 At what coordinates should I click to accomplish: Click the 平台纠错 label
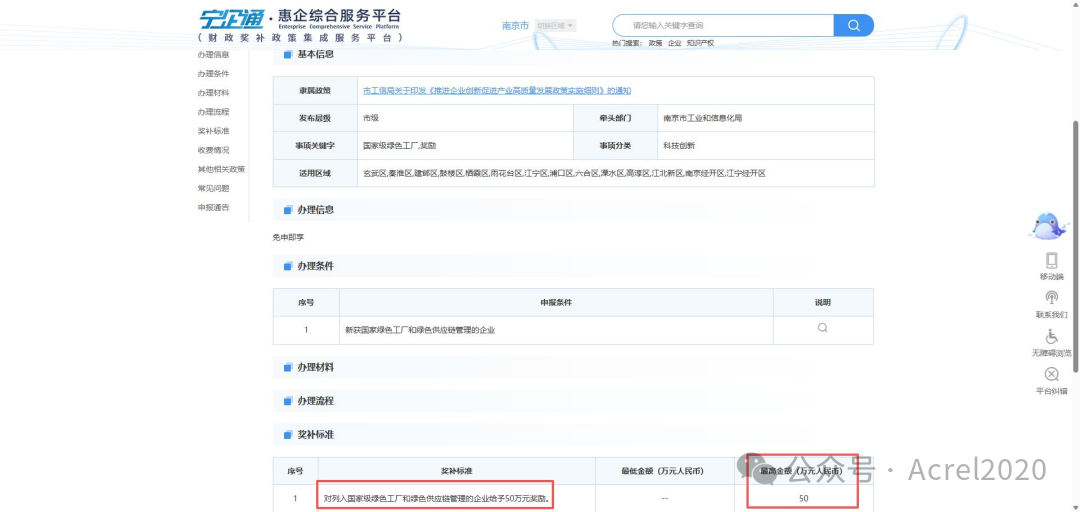tap(1051, 391)
